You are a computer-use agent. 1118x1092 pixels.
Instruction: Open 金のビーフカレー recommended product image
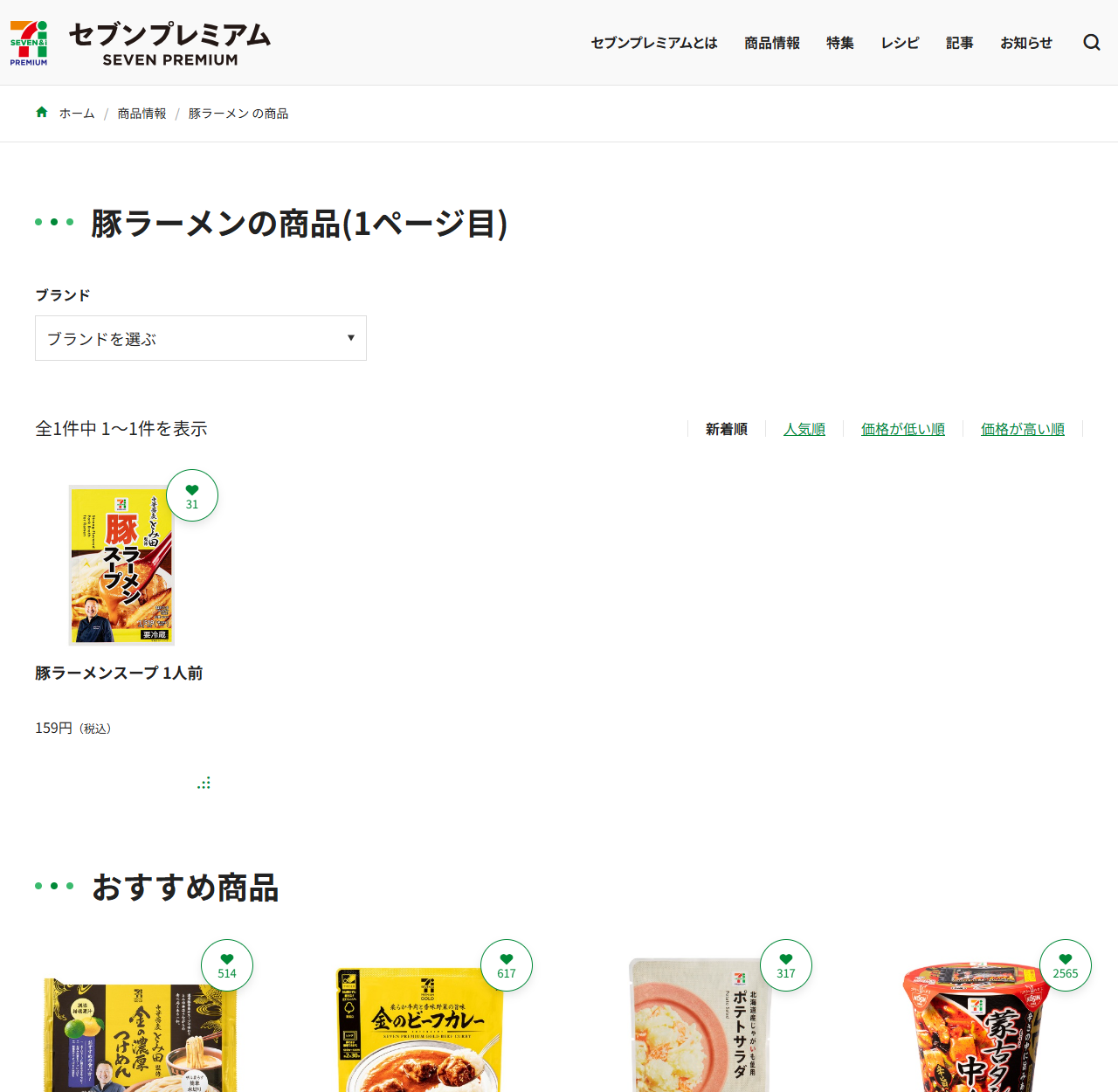click(419, 1029)
